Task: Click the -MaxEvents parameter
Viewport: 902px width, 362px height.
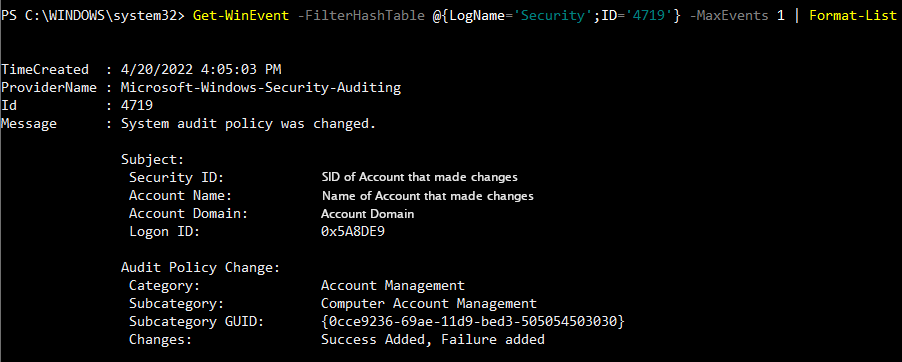Action: [x=728, y=16]
